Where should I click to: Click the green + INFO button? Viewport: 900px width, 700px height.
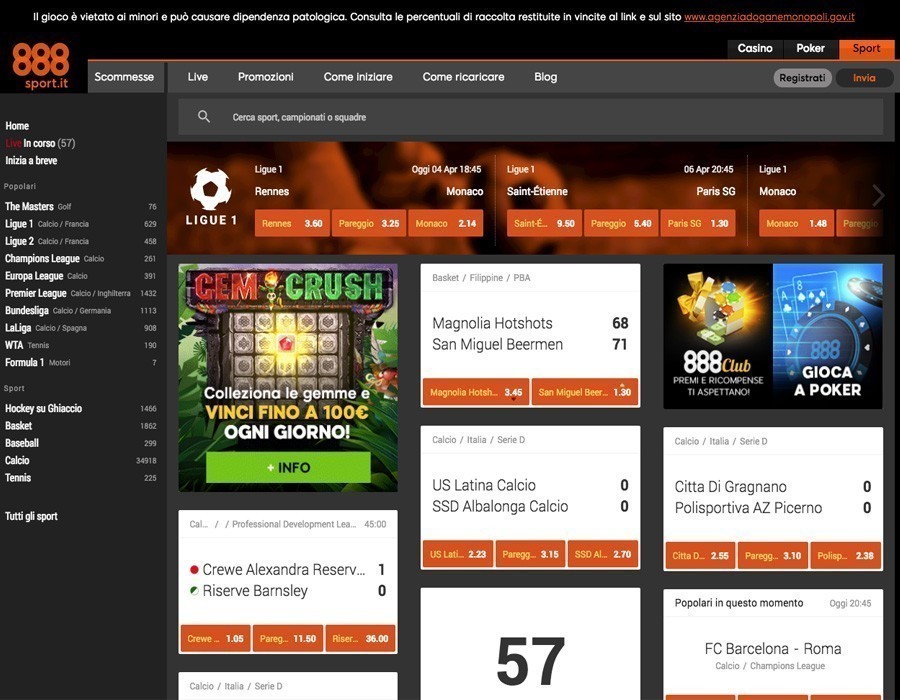tap(288, 468)
